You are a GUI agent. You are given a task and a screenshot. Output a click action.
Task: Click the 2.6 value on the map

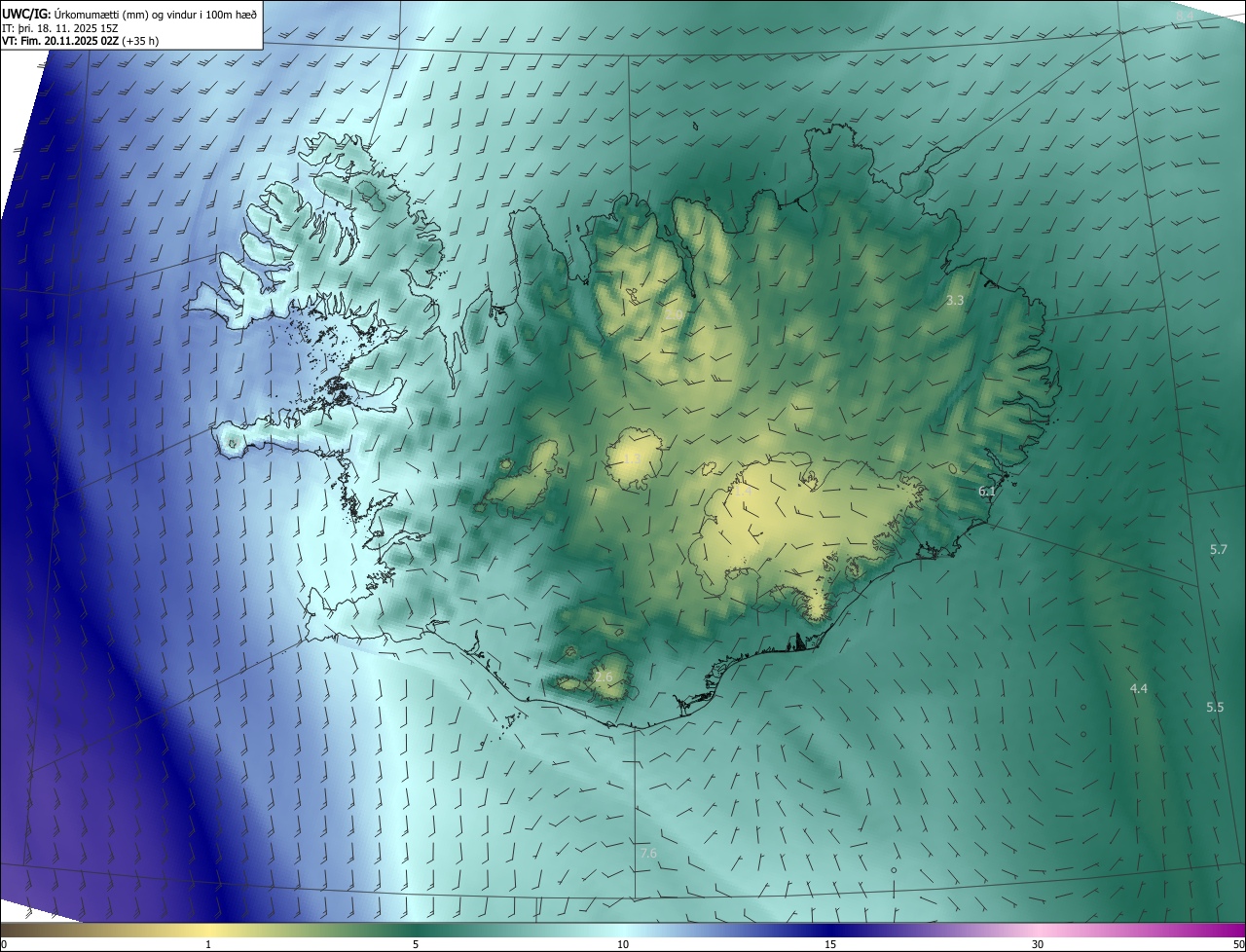point(604,677)
